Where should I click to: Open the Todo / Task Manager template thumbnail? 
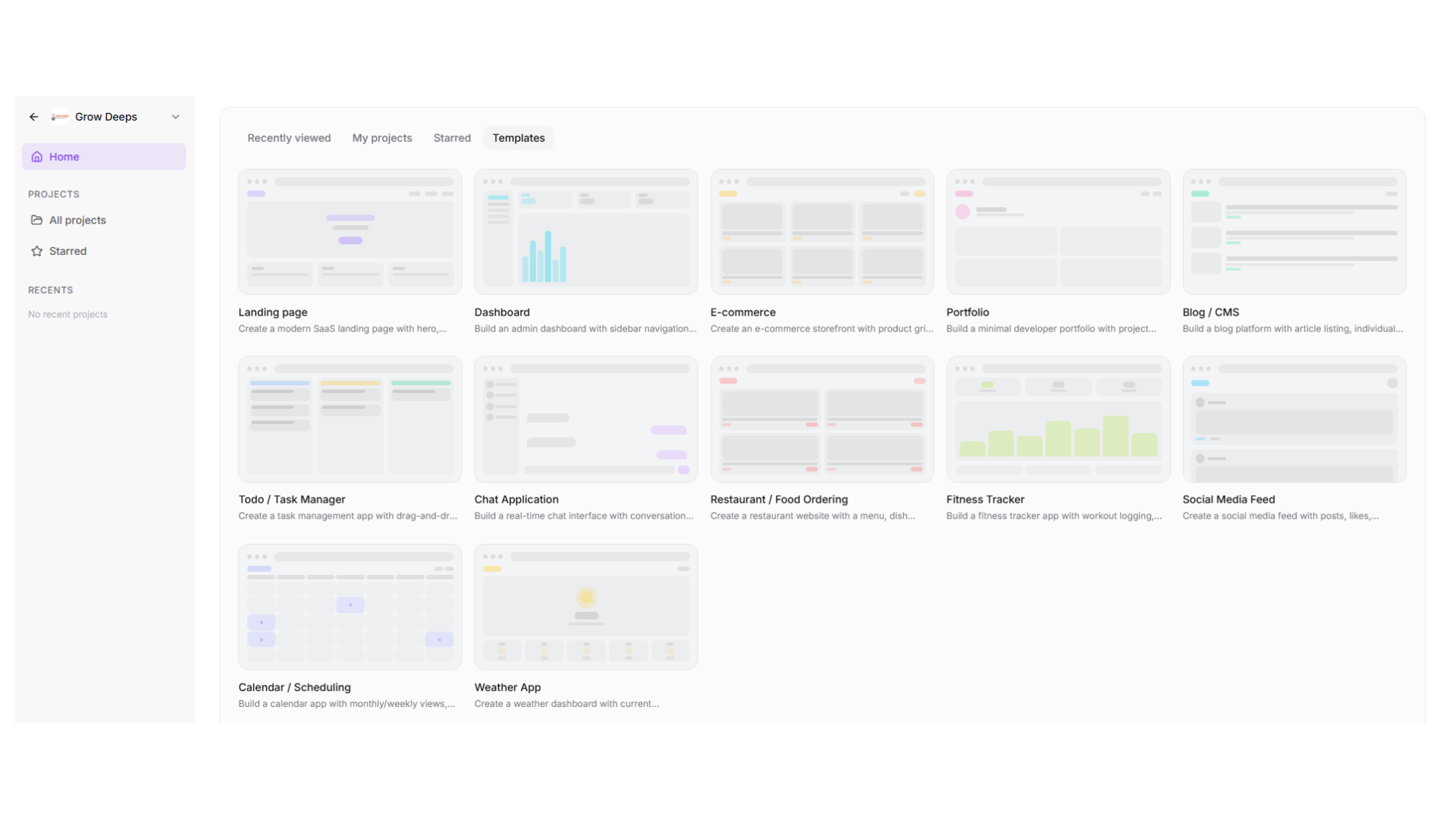pyautogui.click(x=350, y=419)
